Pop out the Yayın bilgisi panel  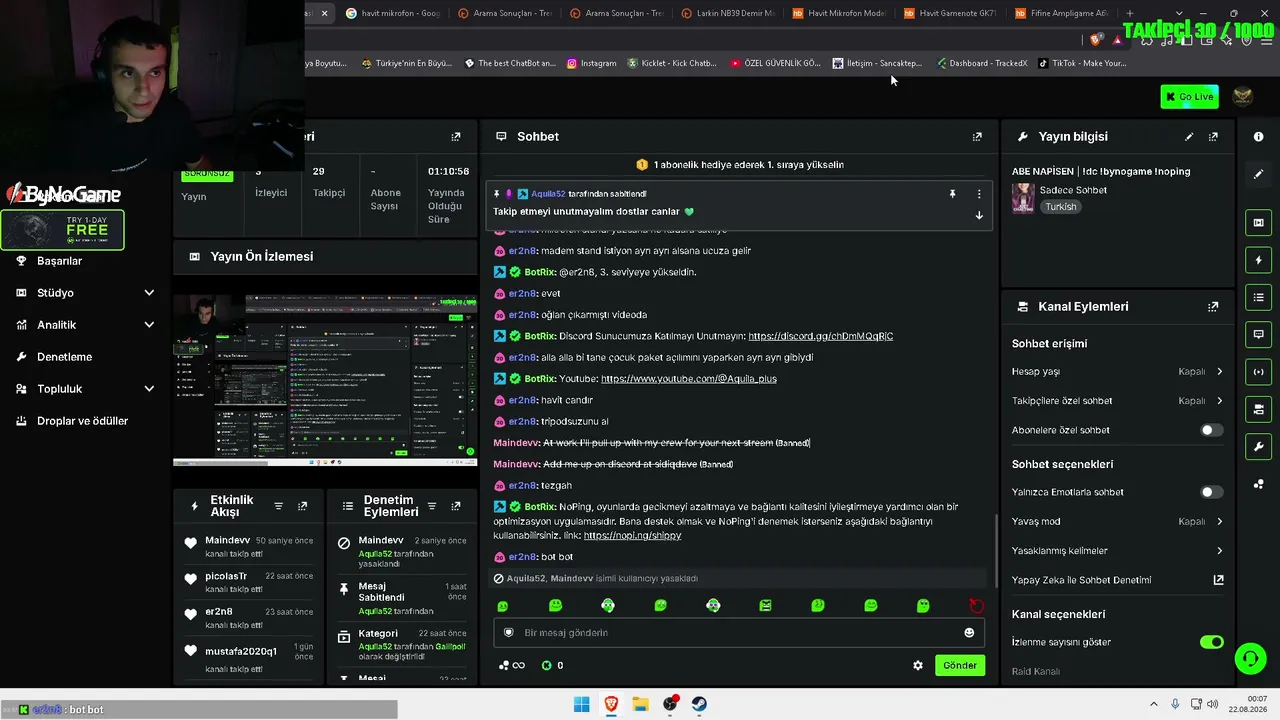point(1213,137)
